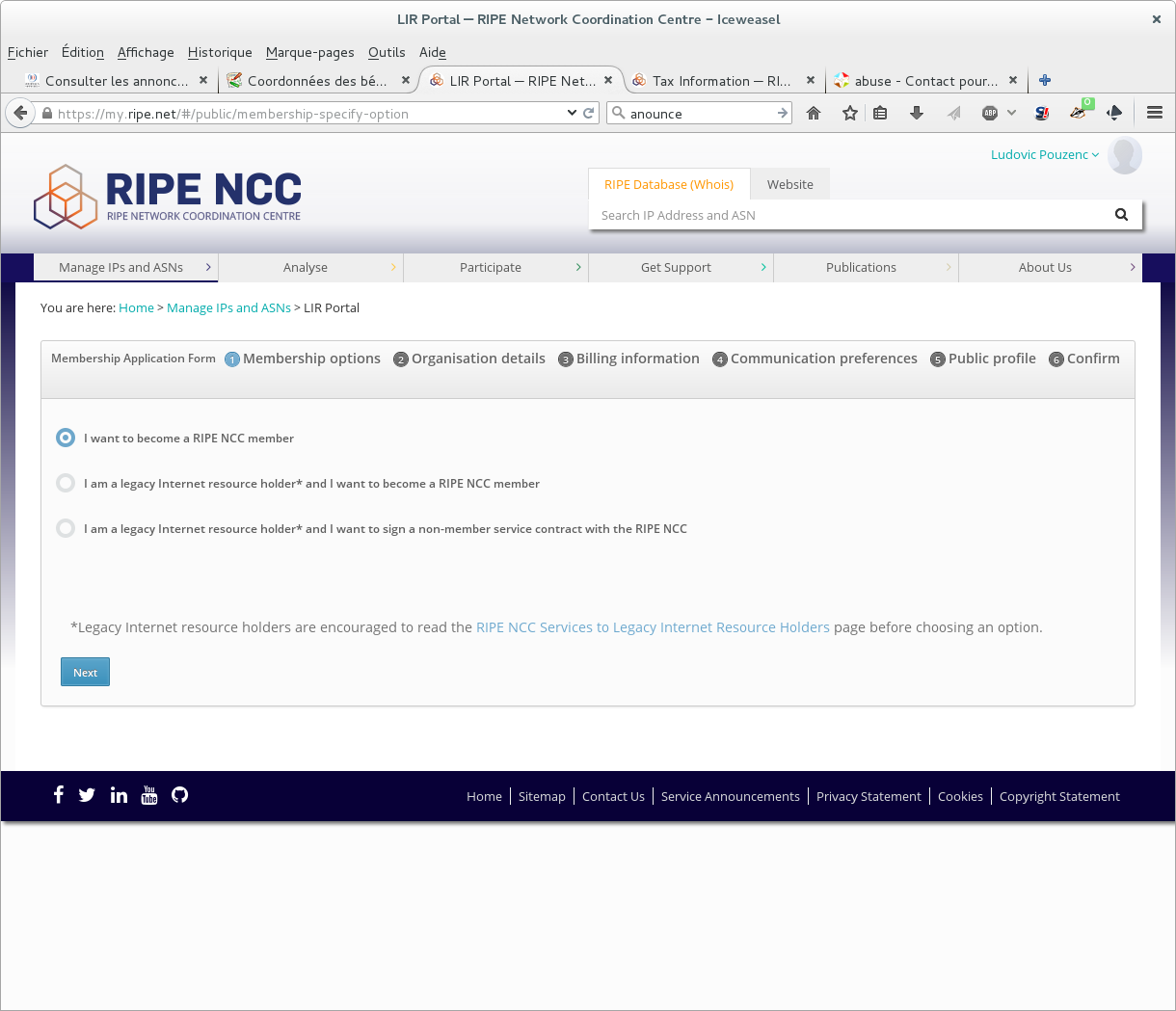Open the Édition menu

tap(83, 52)
